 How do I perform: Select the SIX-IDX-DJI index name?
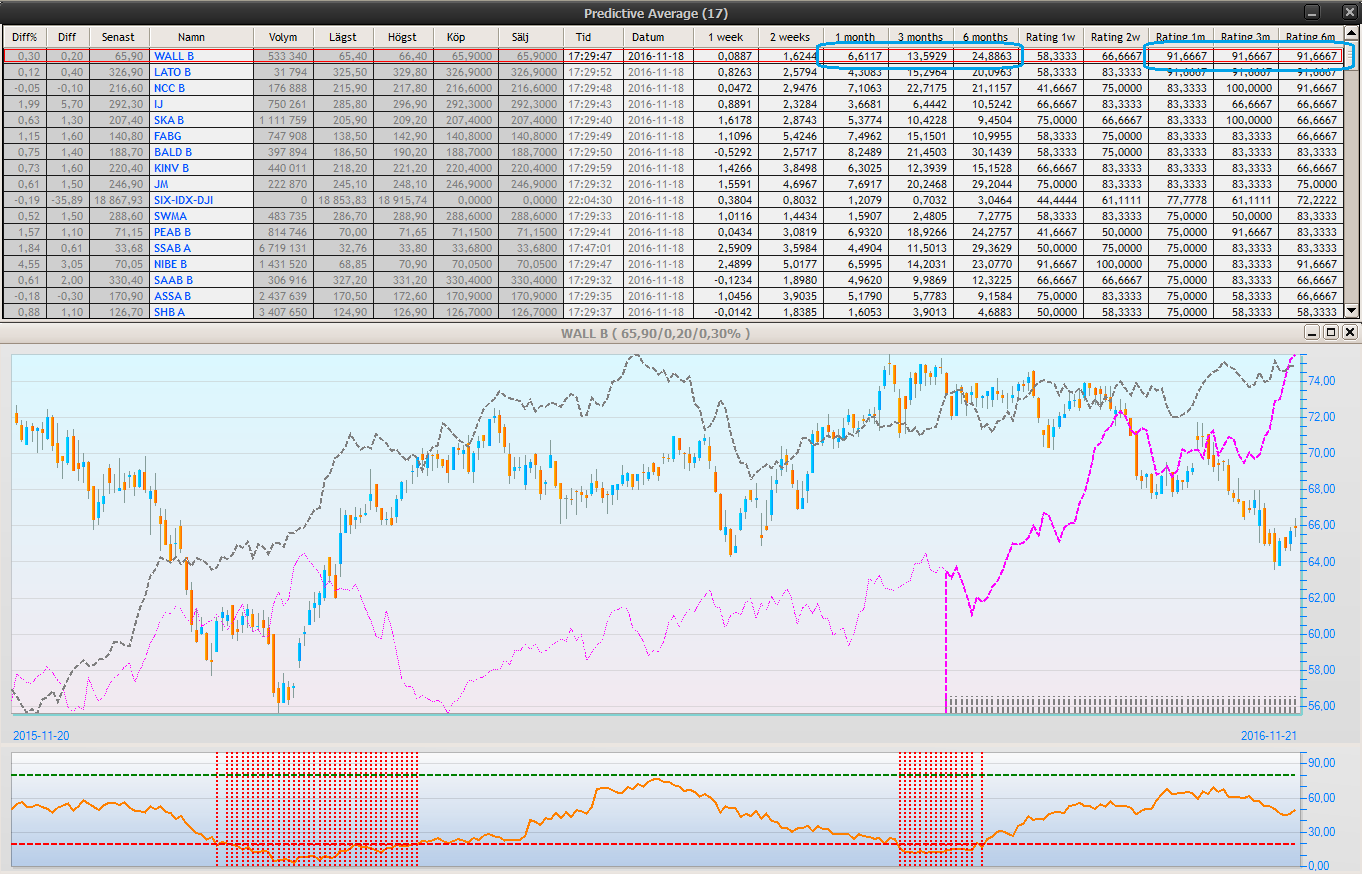183,200
